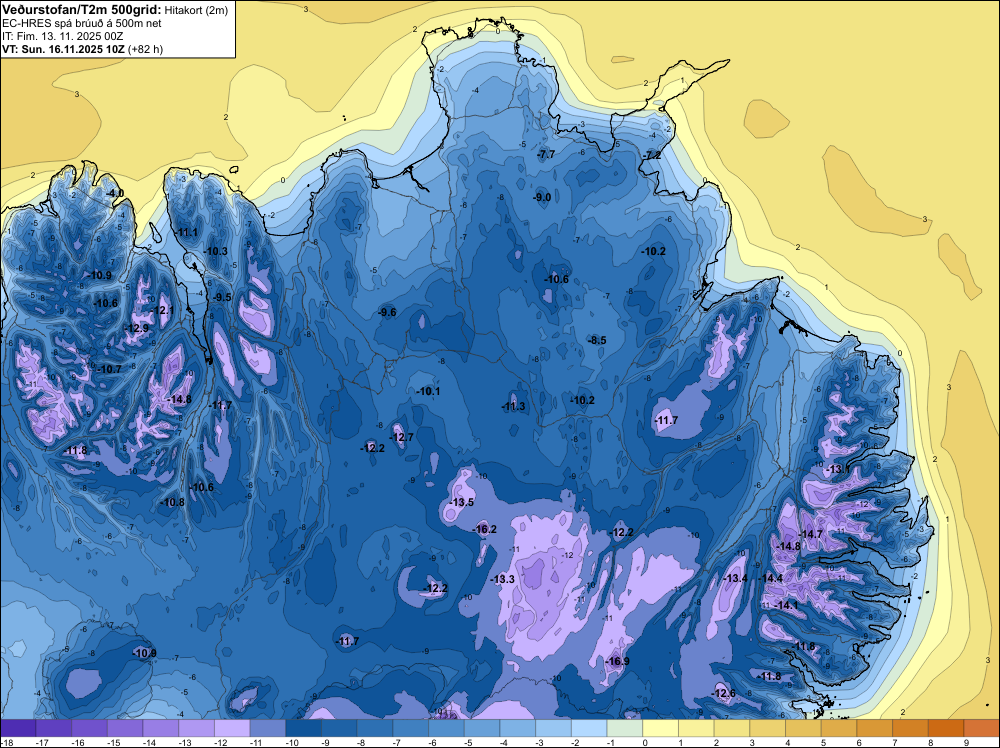Click legend swatch between -5 and -4
The height and width of the screenshot is (748, 1000).
pos(482,728)
